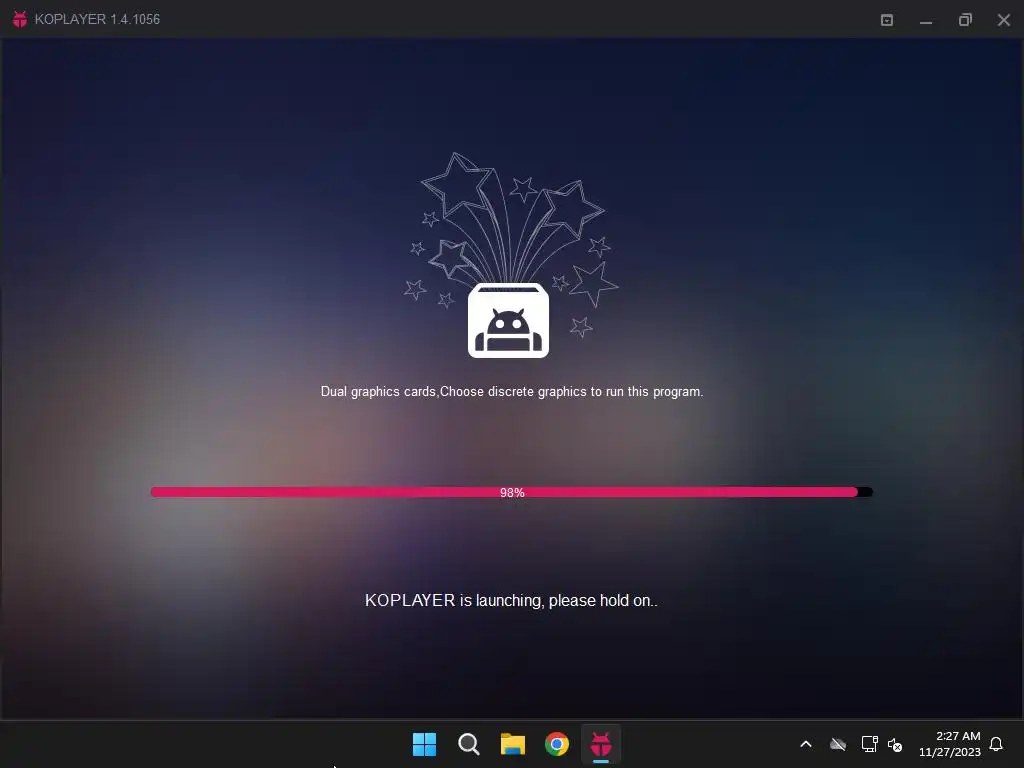This screenshot has height=768, width=1024.
Task: Minimize the KOPLAYER window
Action: click(x=926, y=20)
